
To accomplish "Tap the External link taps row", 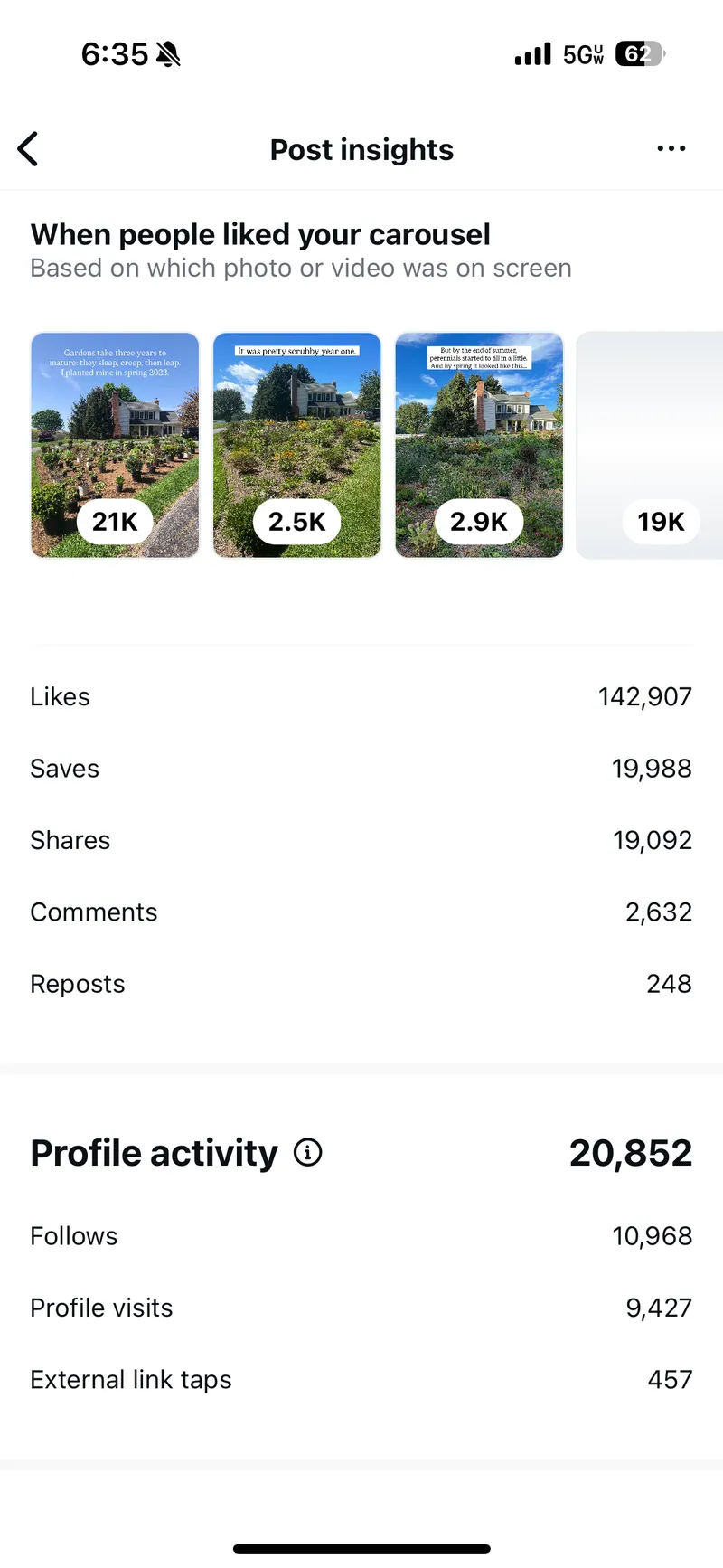I will point(361,1380).
